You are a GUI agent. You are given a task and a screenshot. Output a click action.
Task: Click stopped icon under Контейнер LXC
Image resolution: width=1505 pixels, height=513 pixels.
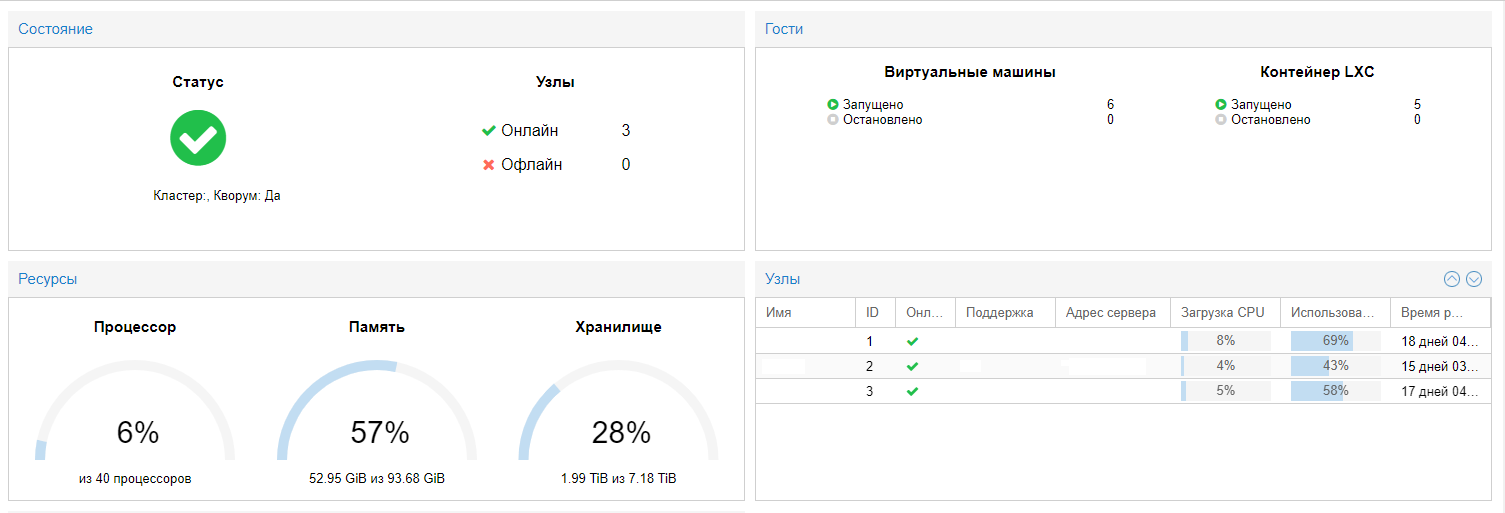coord(1221,120)
